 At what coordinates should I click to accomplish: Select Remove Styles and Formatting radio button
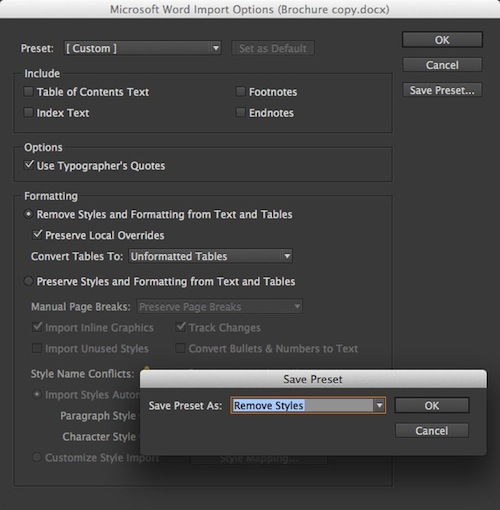click(29, 214)
